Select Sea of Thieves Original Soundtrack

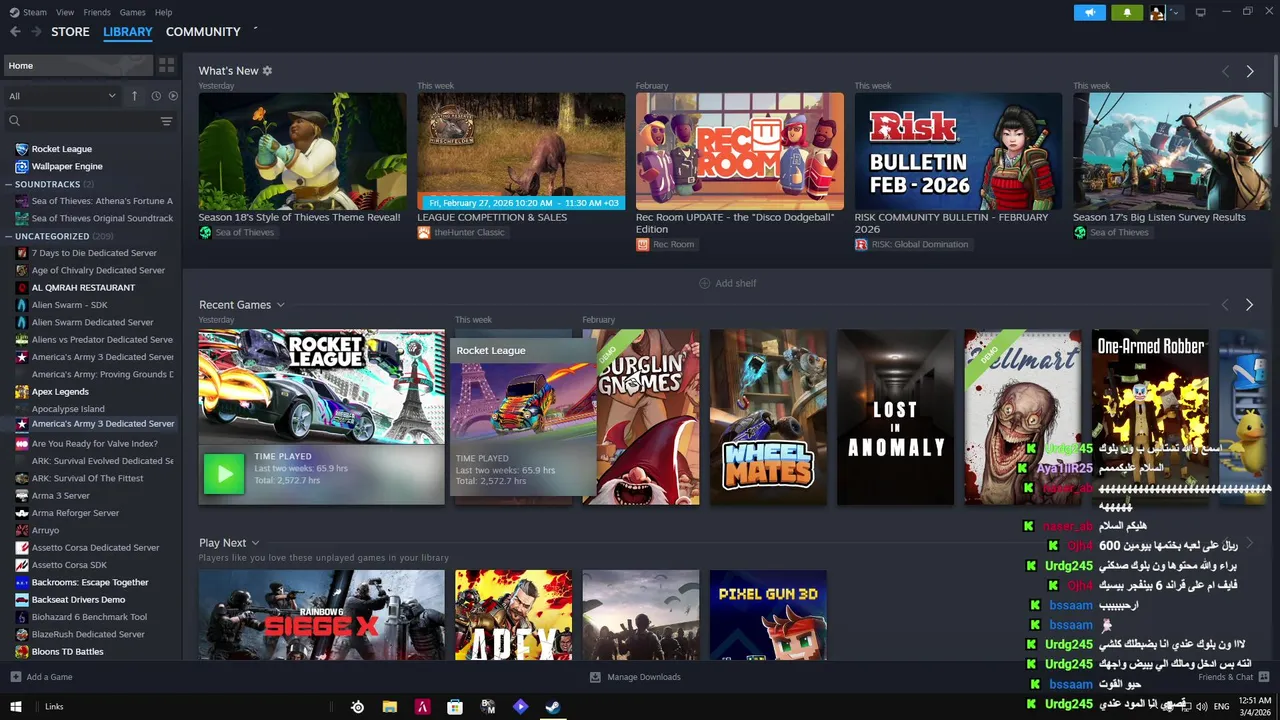tap(102, 218)
